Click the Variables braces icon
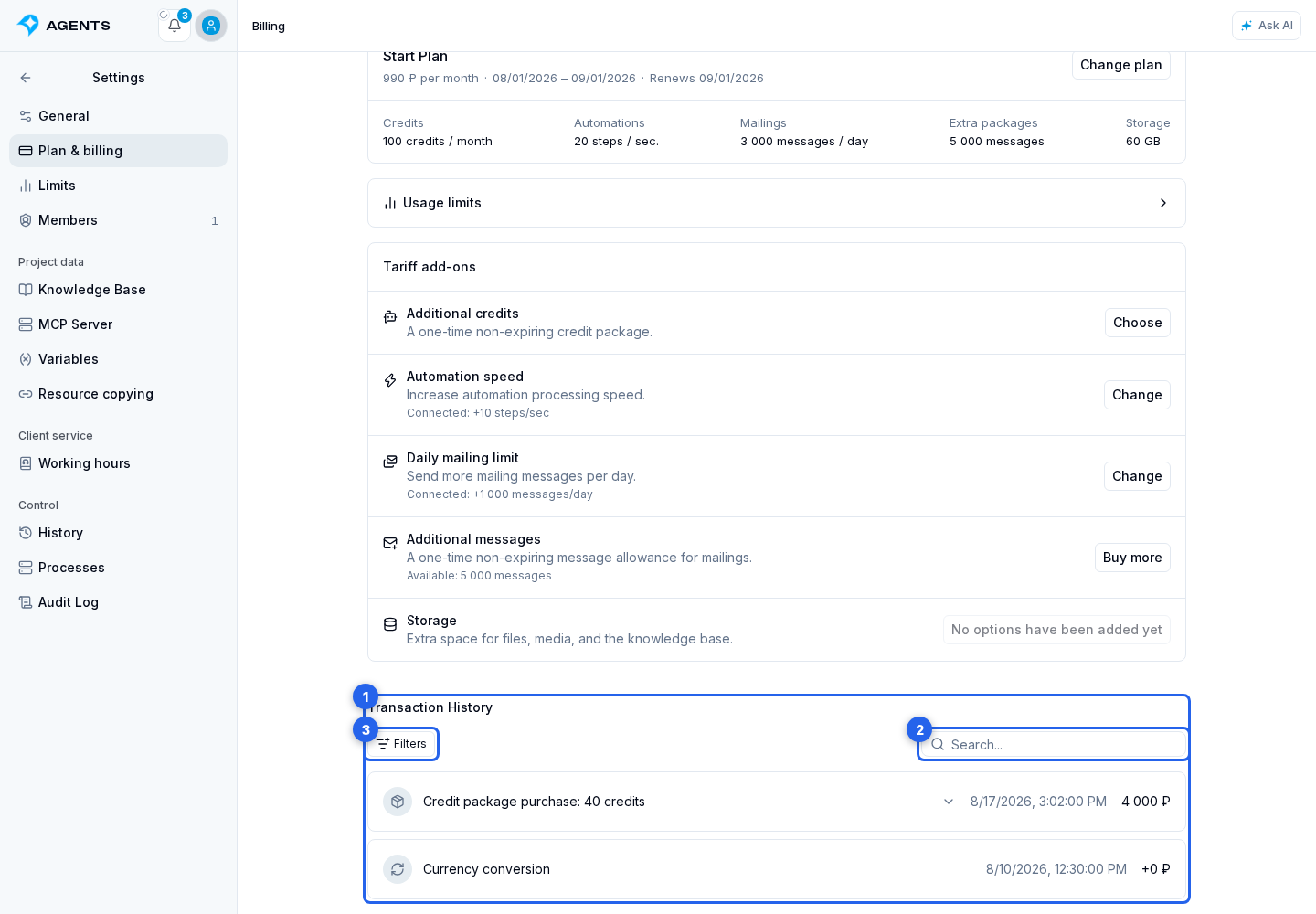 pos(26,359)
